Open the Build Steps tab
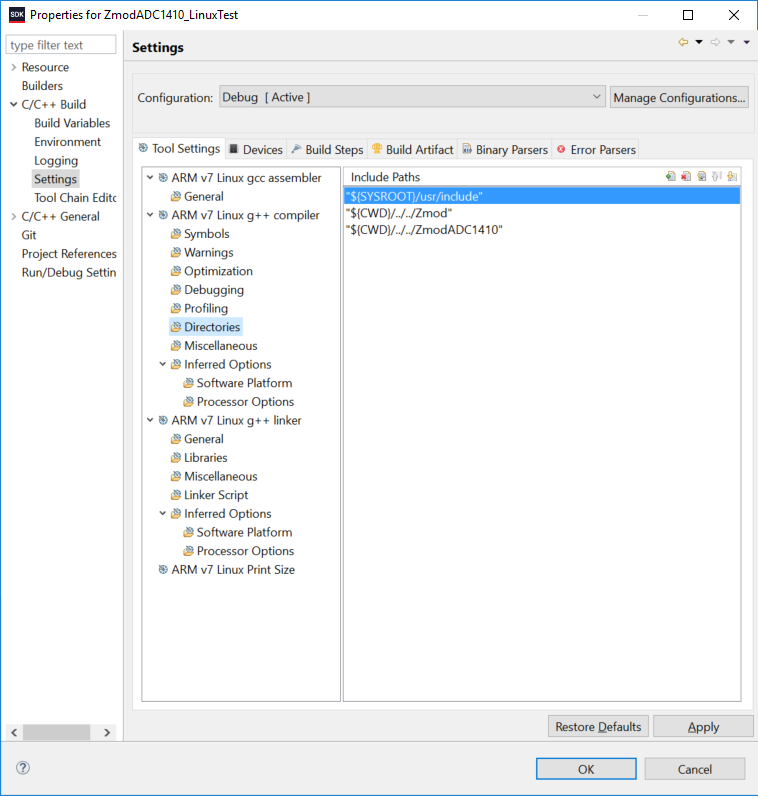Viewport: 758px width, 796px height. point(327,150)
